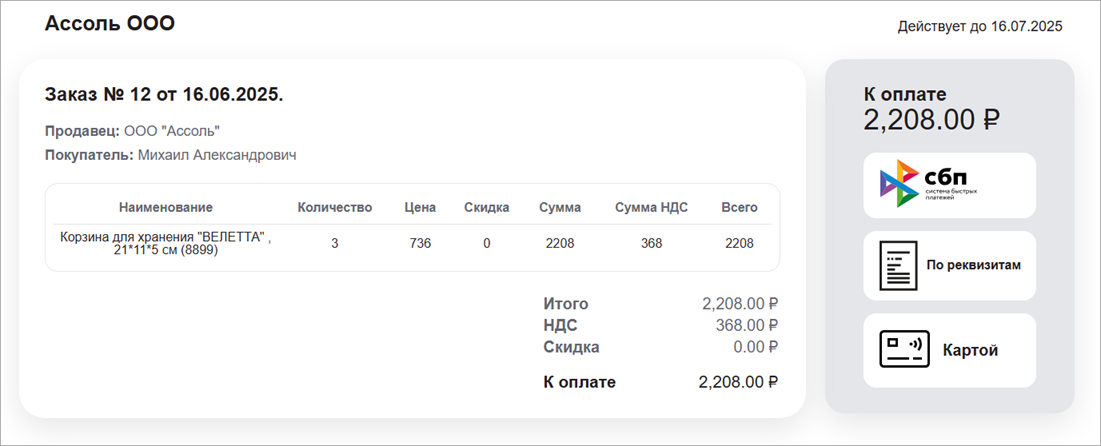Click the Всего column header

coord(739,208)
